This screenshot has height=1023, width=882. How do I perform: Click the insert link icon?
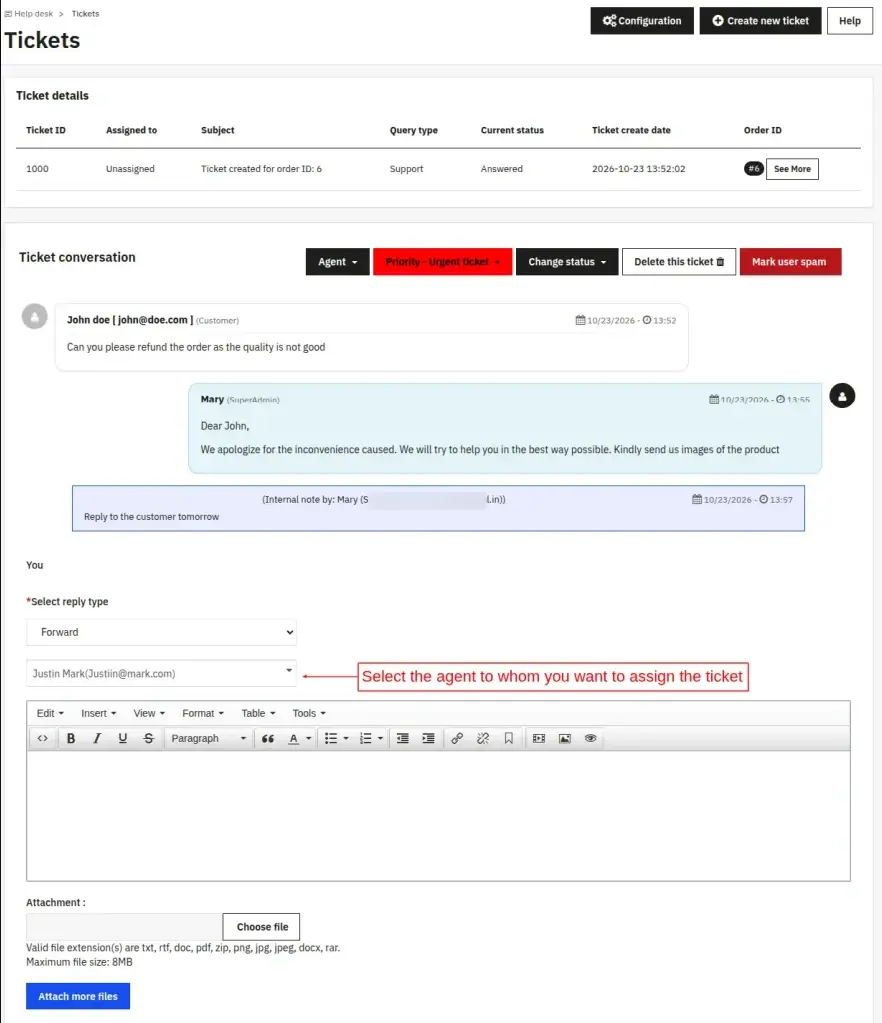coord(457,738)
